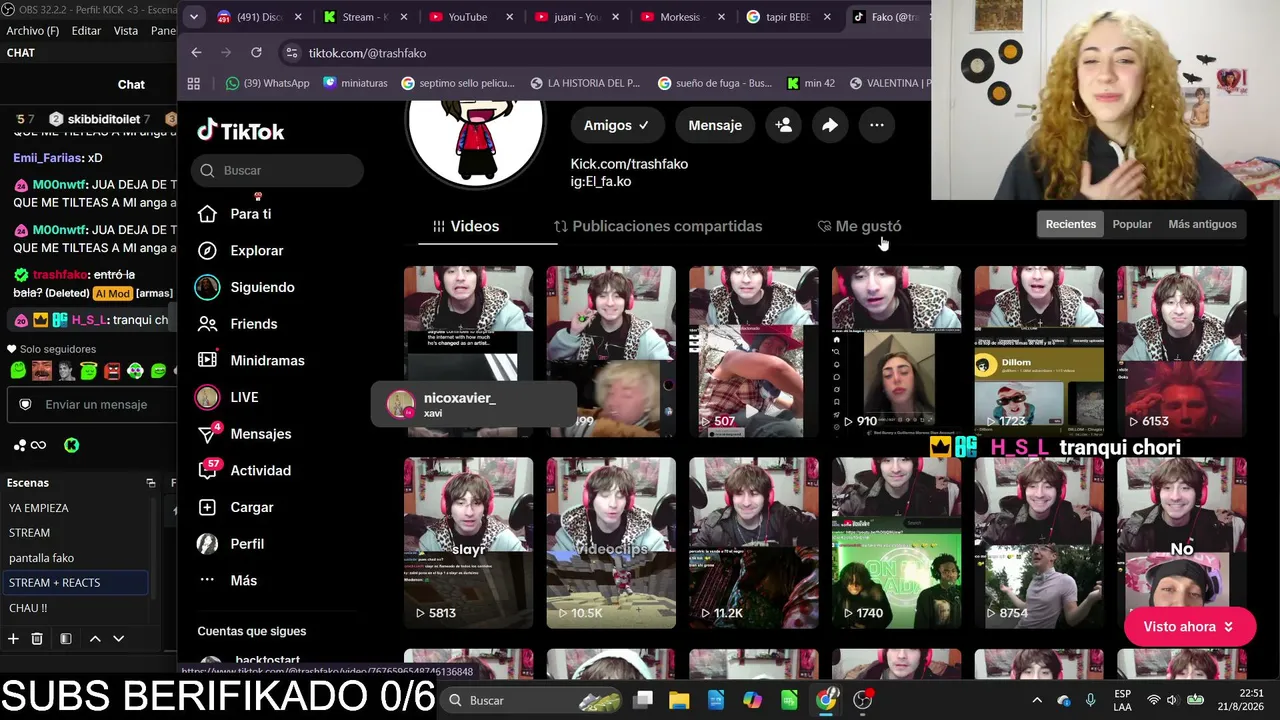Image resolution: width=1280 pixels, height=720 pixels.
Task: Click the TikTok logo
Action: pyautogui.click(x=241, y=131)
